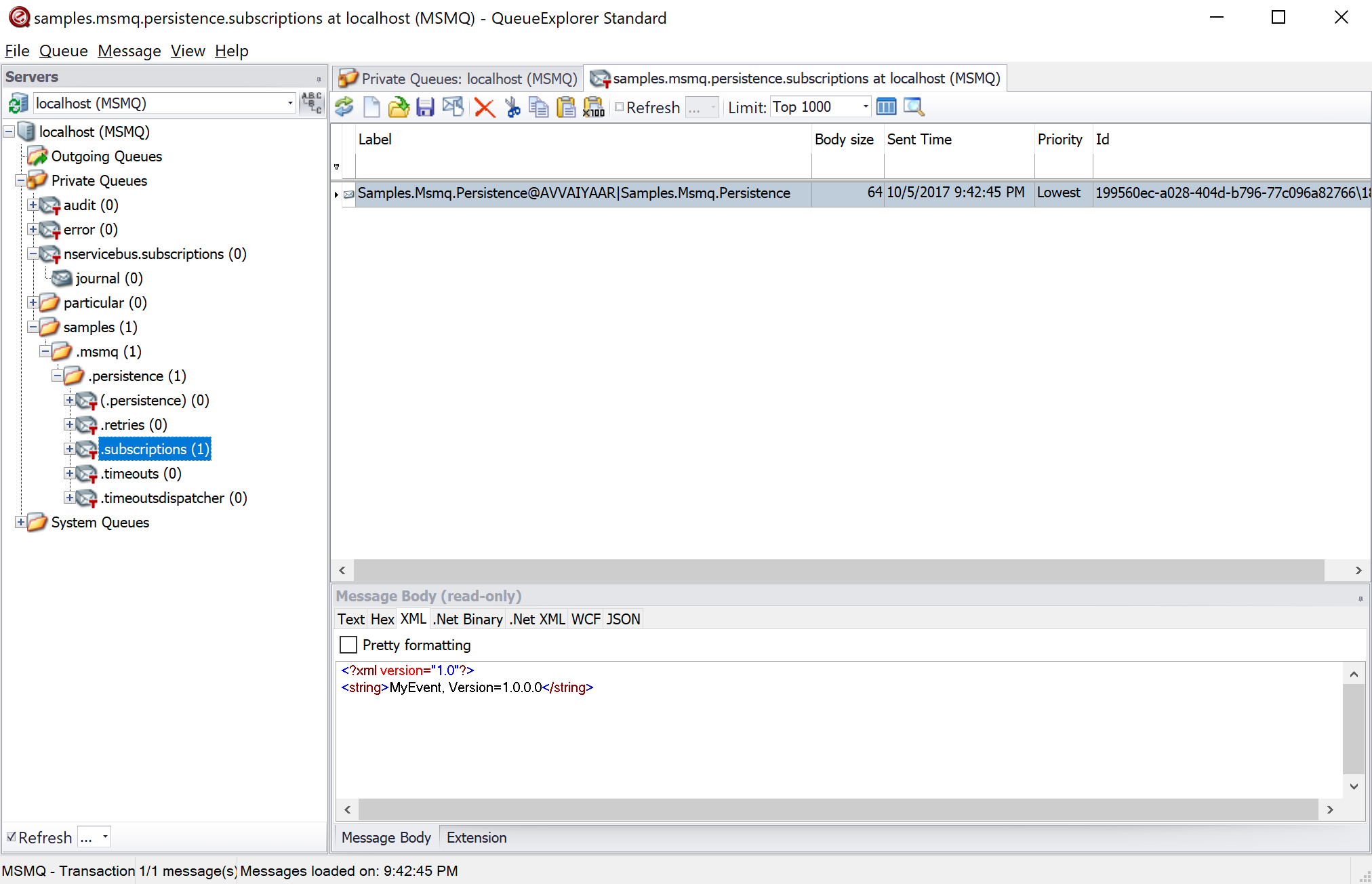Open the Limit Top 1000 dropdown
The height and width of the screenshot is (884, 1372).
click(866, 106)
